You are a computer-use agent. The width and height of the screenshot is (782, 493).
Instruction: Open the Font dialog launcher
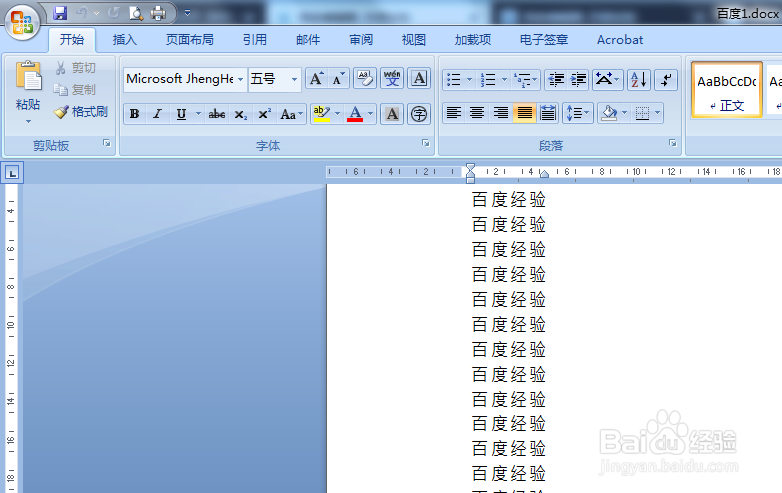click(x=425, y=143)
